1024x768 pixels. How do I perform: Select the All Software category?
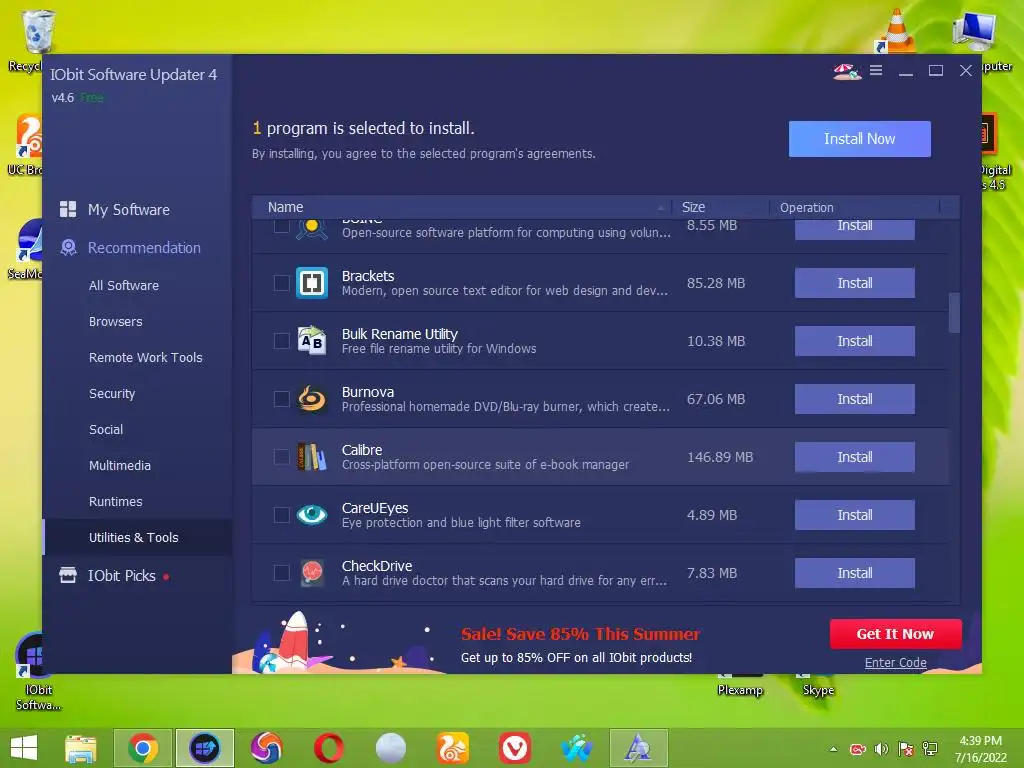[x=123, y=285]
